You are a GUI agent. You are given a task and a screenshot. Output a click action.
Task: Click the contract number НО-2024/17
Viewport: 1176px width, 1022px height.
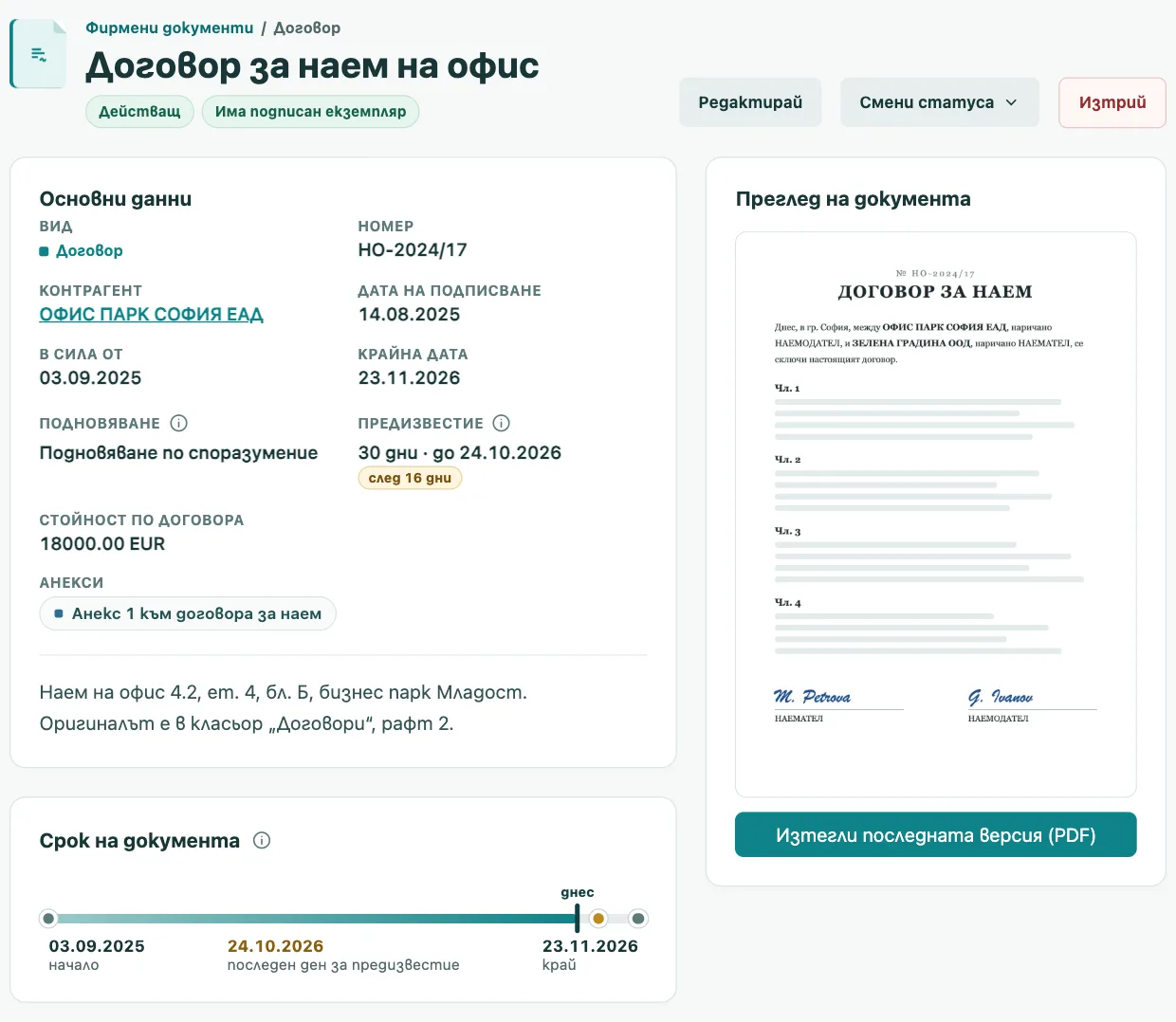tap(413, 249)
